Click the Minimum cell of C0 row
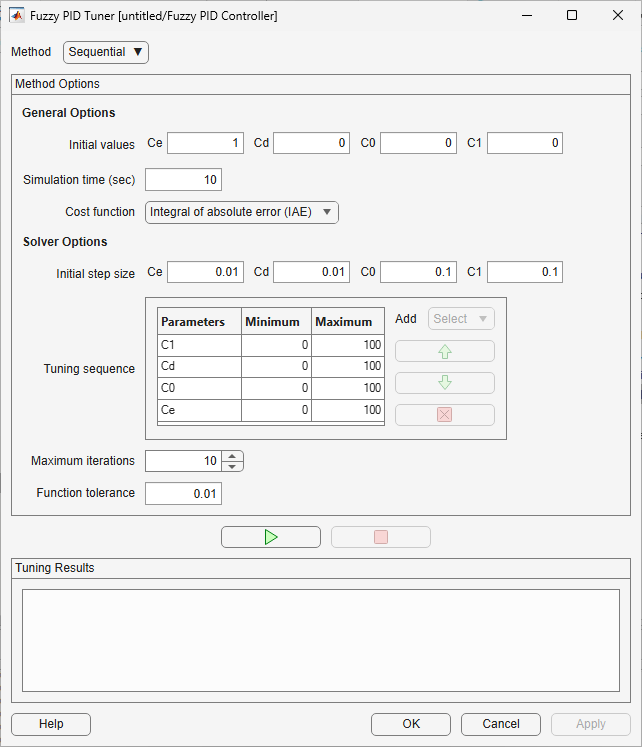 tap(276, 388)
